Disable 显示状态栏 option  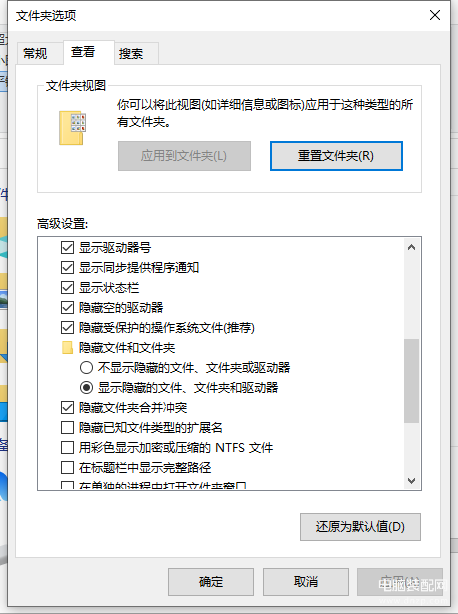67,287
